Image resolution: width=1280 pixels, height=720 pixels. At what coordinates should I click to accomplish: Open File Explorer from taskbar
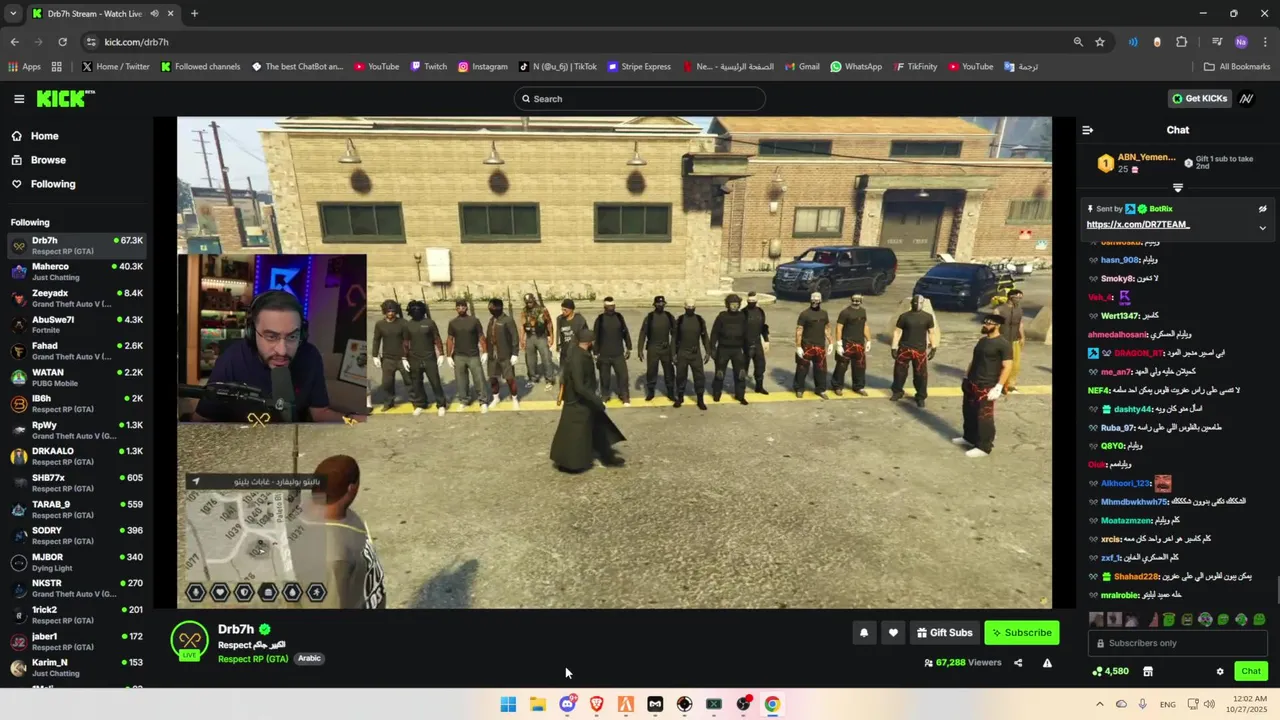pos(538,704)
